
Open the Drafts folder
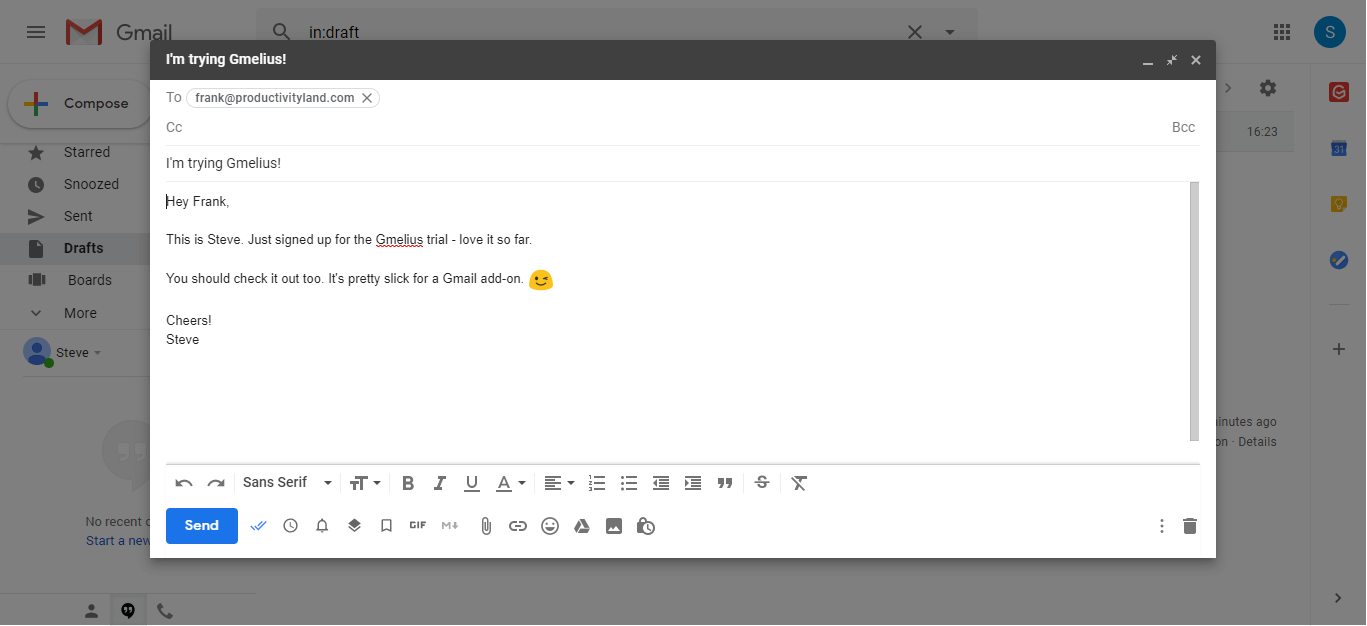pos(83,248)
